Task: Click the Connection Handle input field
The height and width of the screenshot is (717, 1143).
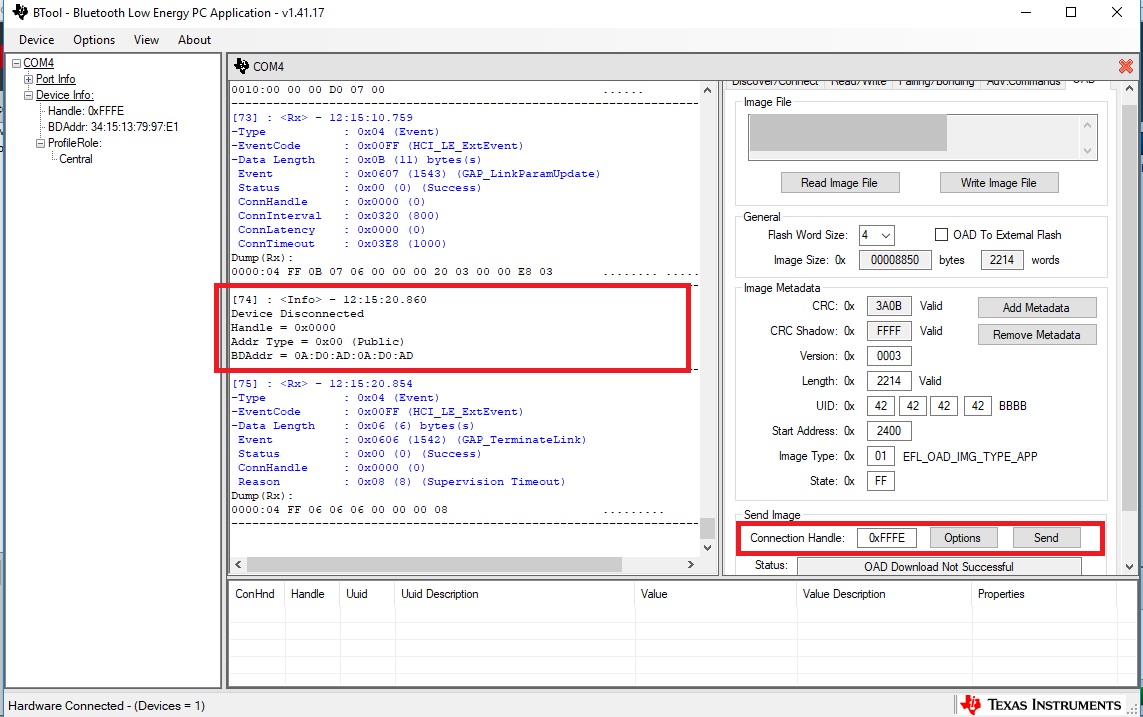Action: coord(886,538)
